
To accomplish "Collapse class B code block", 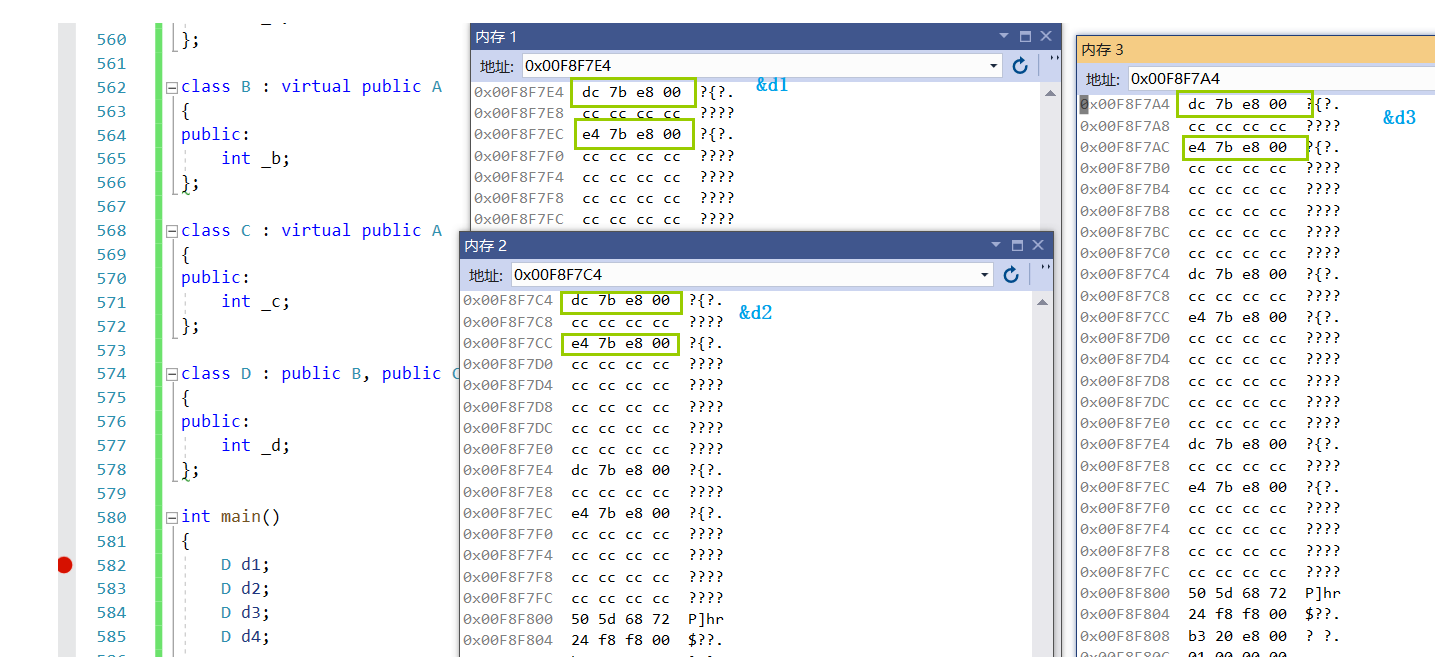I will [172, 87].
